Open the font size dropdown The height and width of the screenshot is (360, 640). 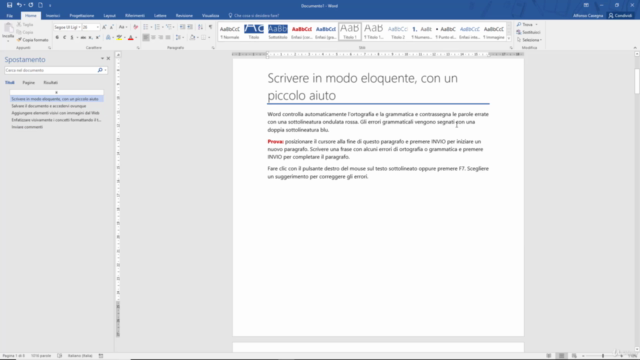(98, 27)
